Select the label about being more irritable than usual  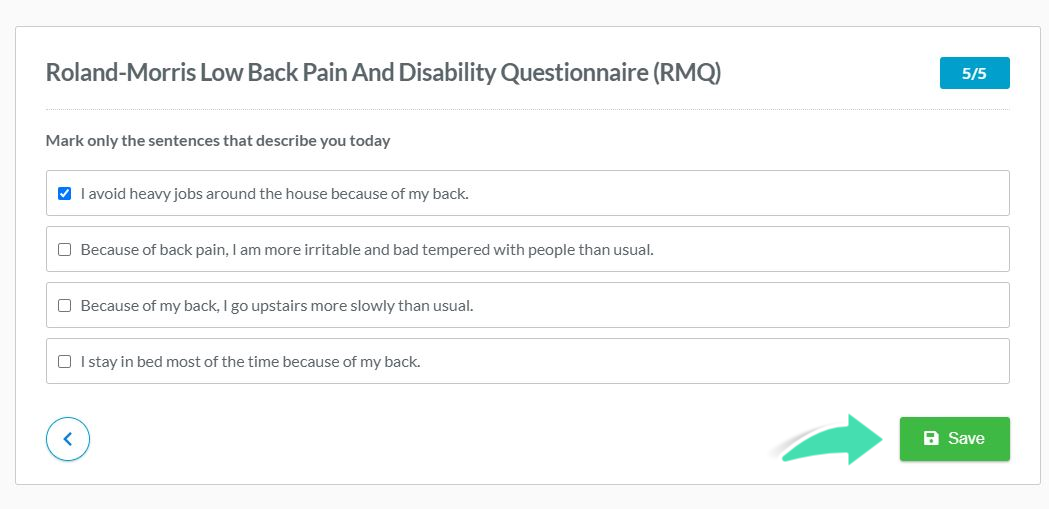pos(367,250)
